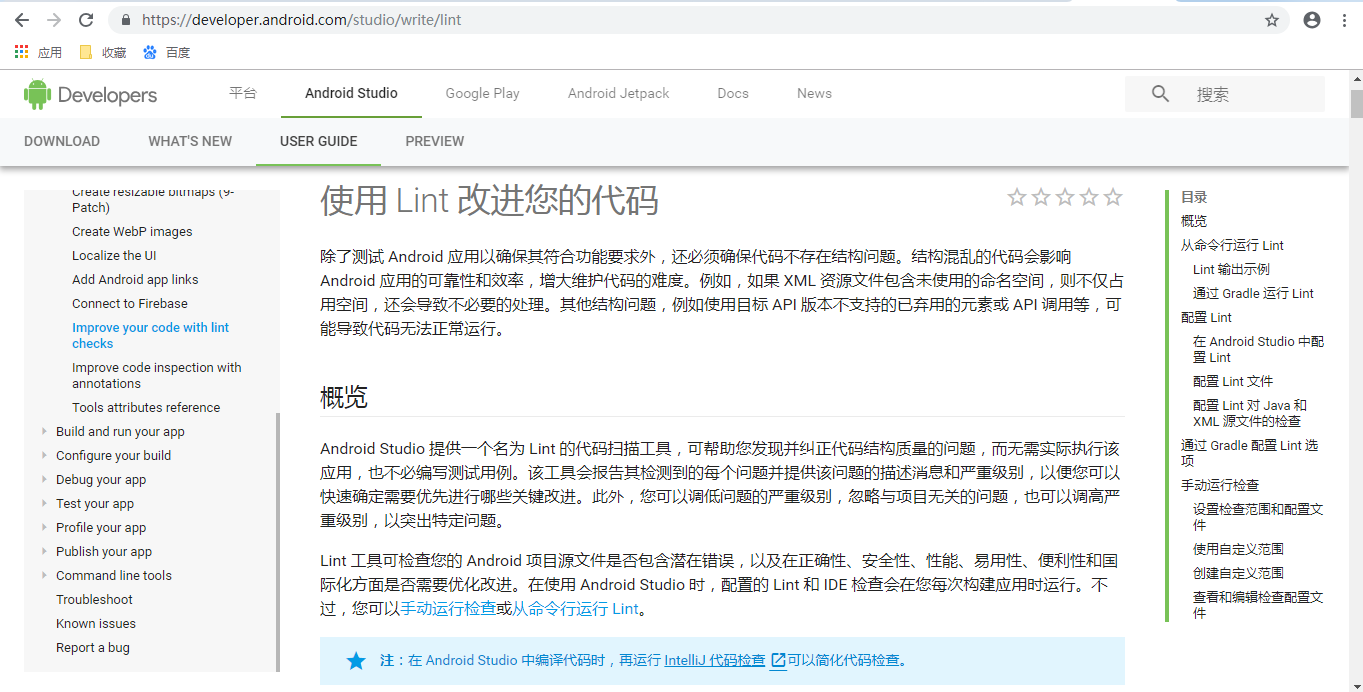Open the Chrome profile avatar icon
The width and height of the screenshot is (1363, 692).
tap(1312, 20)
